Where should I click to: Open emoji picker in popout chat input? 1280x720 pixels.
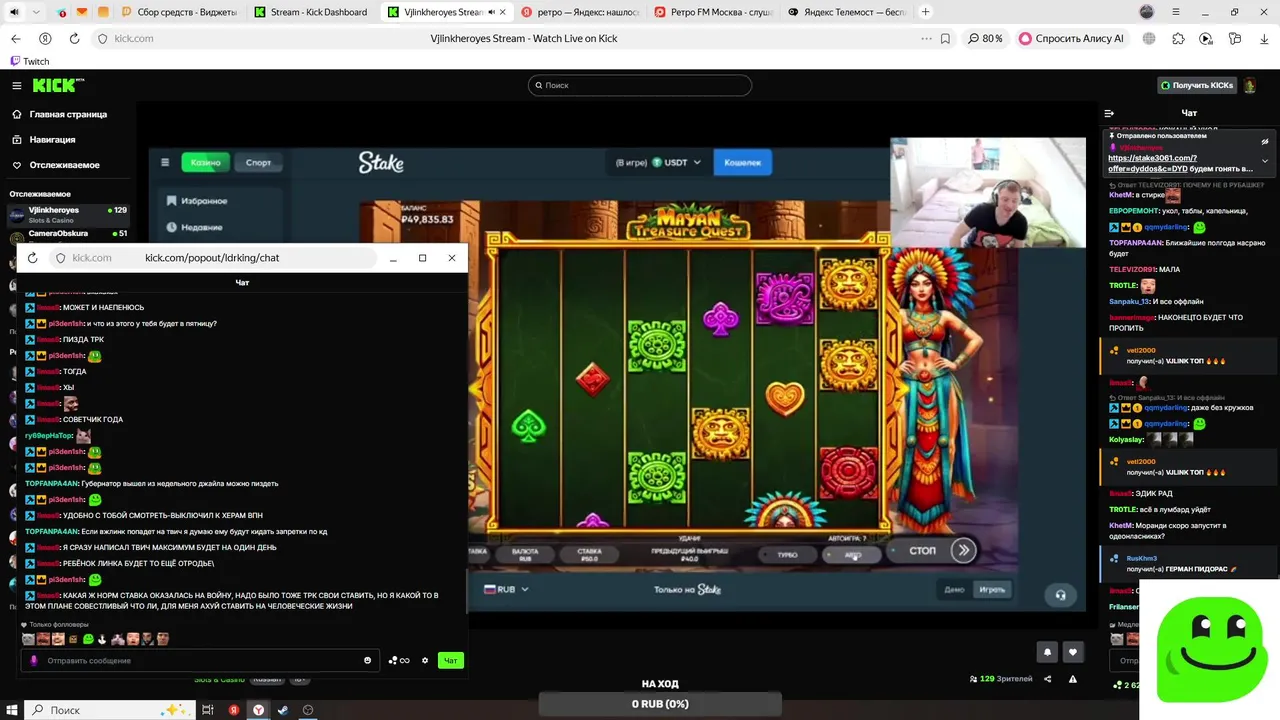click(368, 660)
